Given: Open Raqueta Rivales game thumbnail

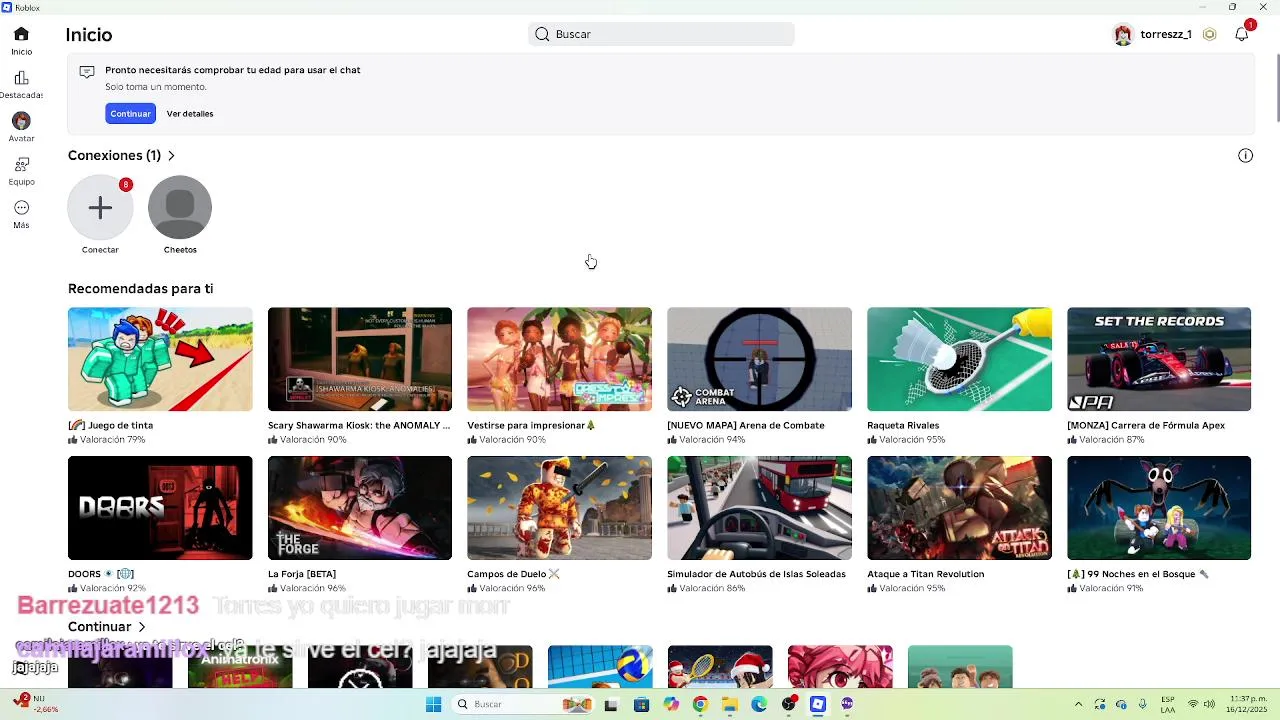Looking at the screenshot, I should (x=959, y=359).
